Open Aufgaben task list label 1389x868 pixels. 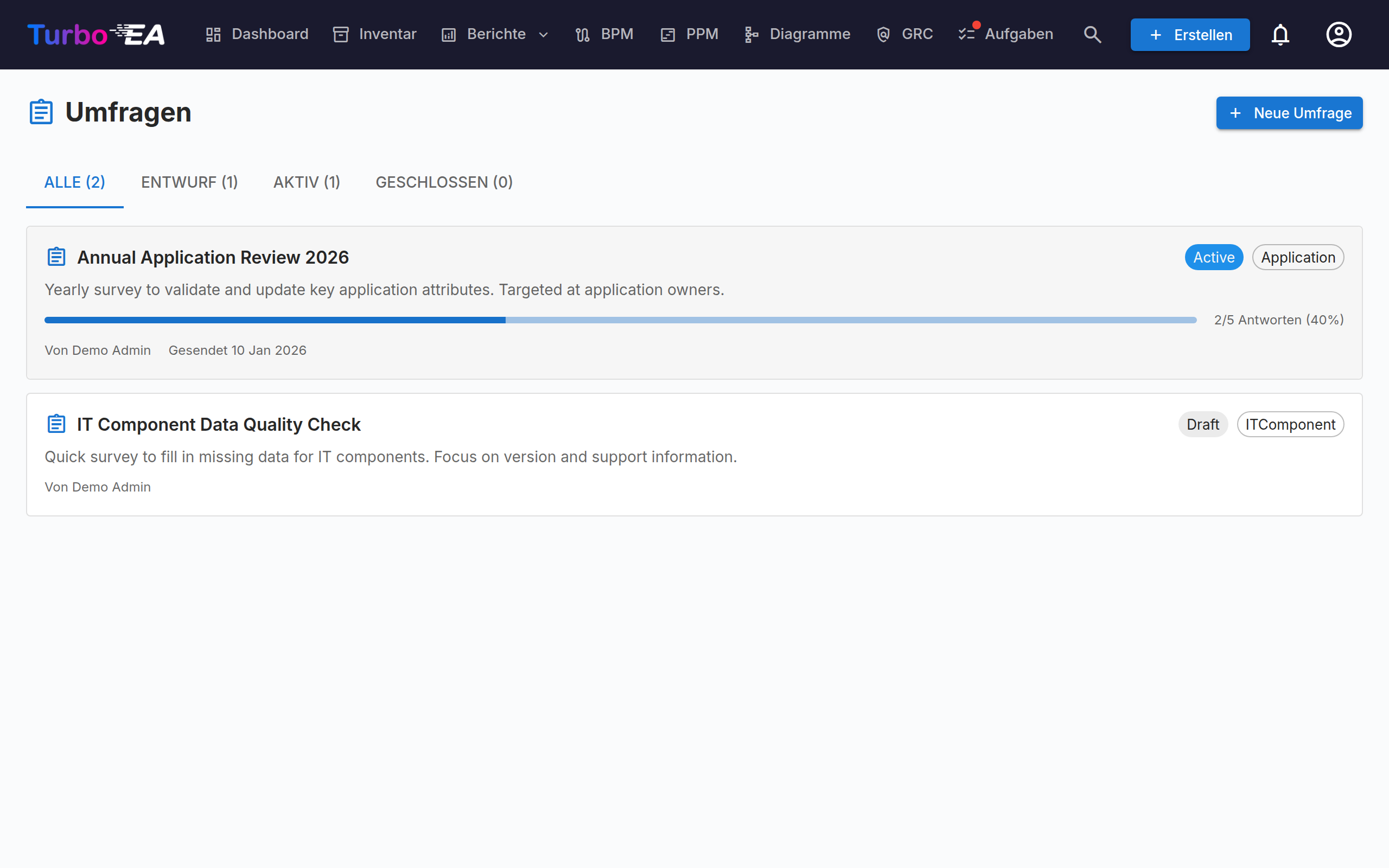tap(1019, 34)
